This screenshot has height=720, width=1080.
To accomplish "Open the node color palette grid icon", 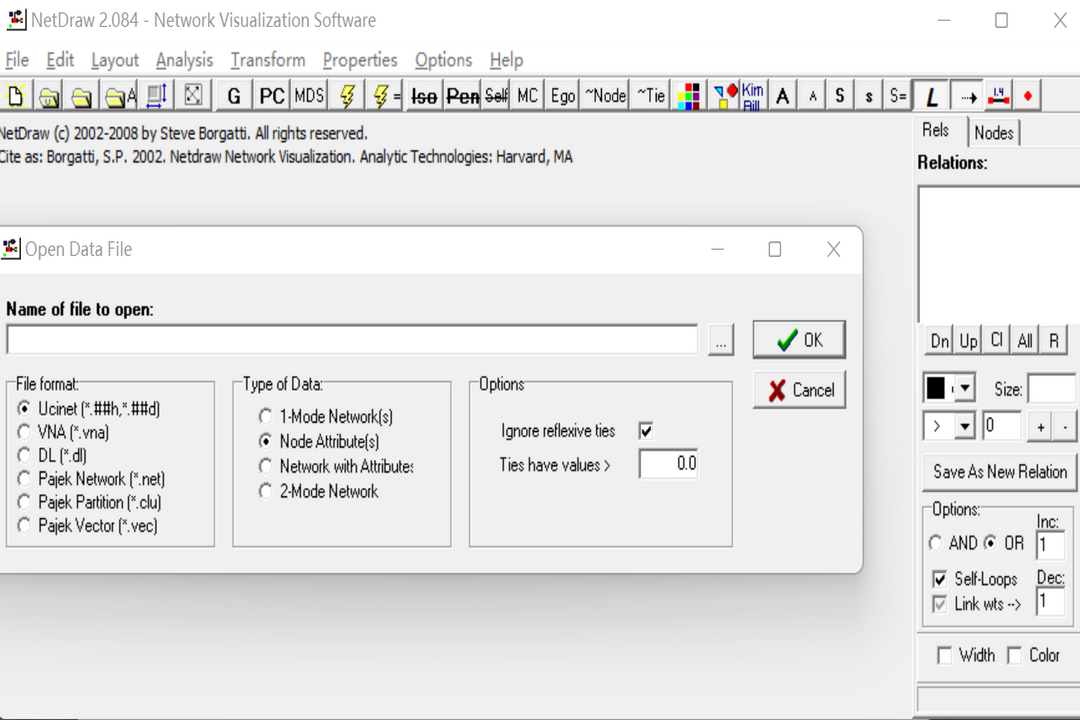I will pos(689,96).
